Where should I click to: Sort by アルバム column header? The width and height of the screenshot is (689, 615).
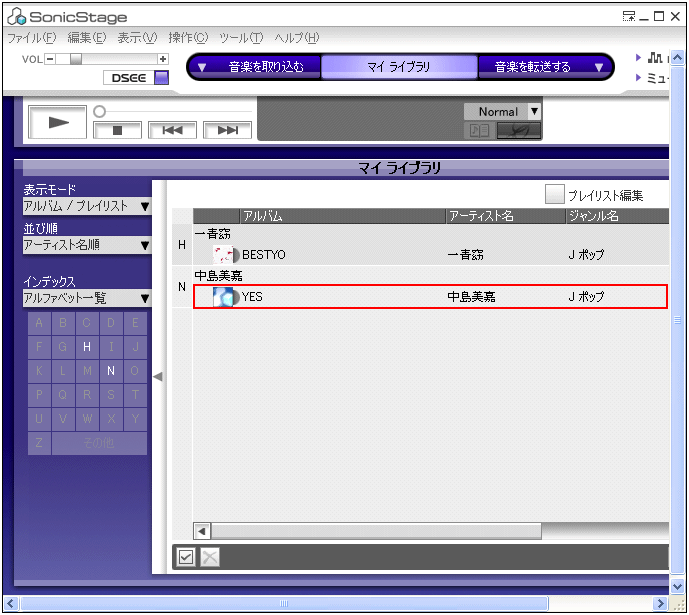(343, 216)
